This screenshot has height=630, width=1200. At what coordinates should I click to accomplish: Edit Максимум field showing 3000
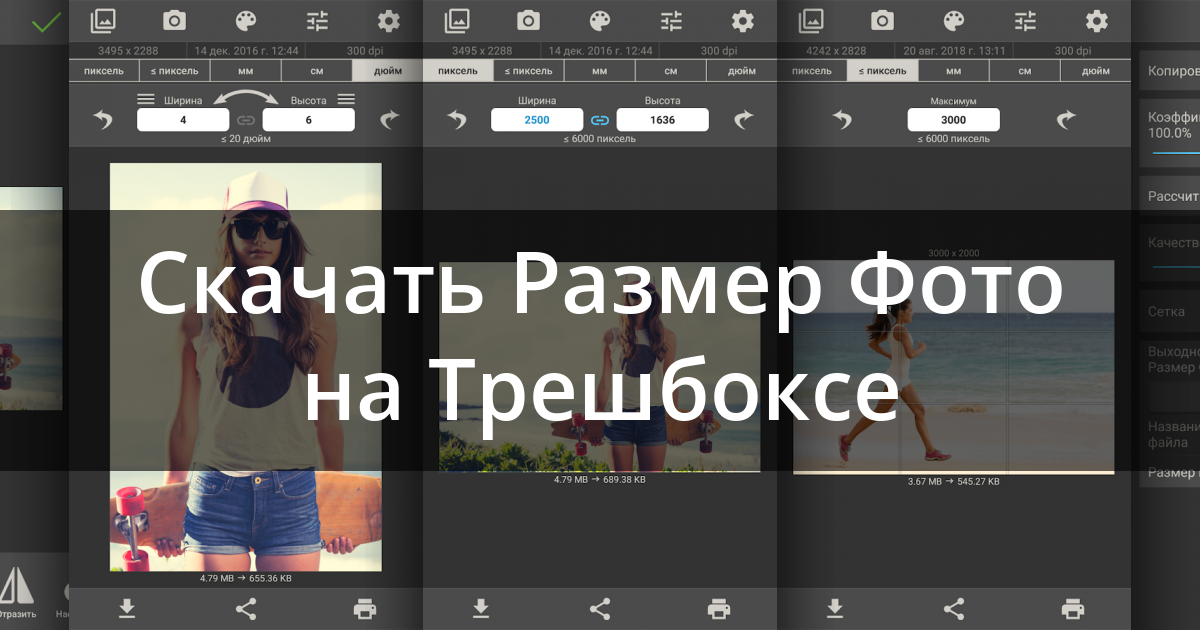point(954,120)
